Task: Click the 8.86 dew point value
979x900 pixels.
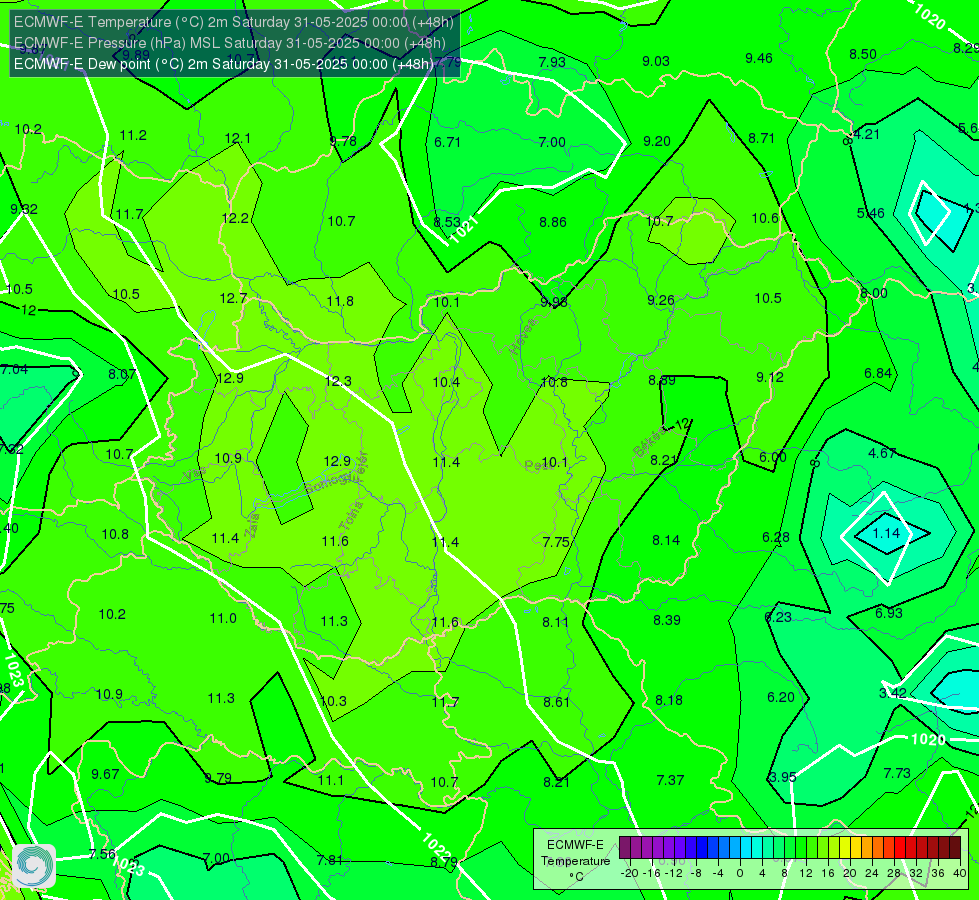Action: click(553, 221)
